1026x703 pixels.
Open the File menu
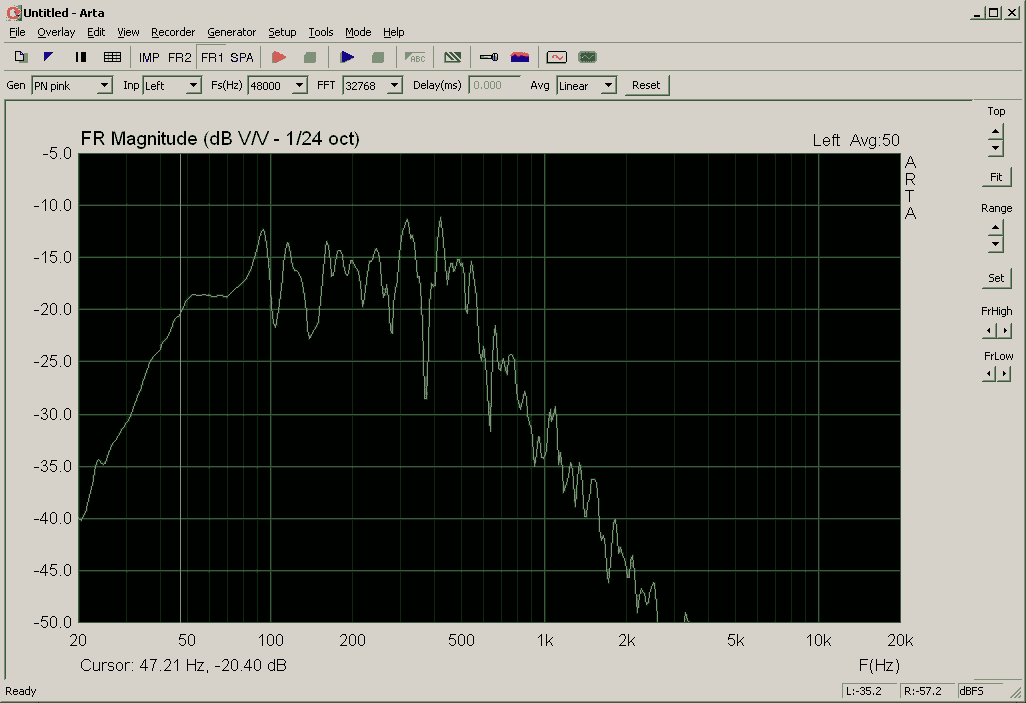pyautogui.click(x=17, y=32)
